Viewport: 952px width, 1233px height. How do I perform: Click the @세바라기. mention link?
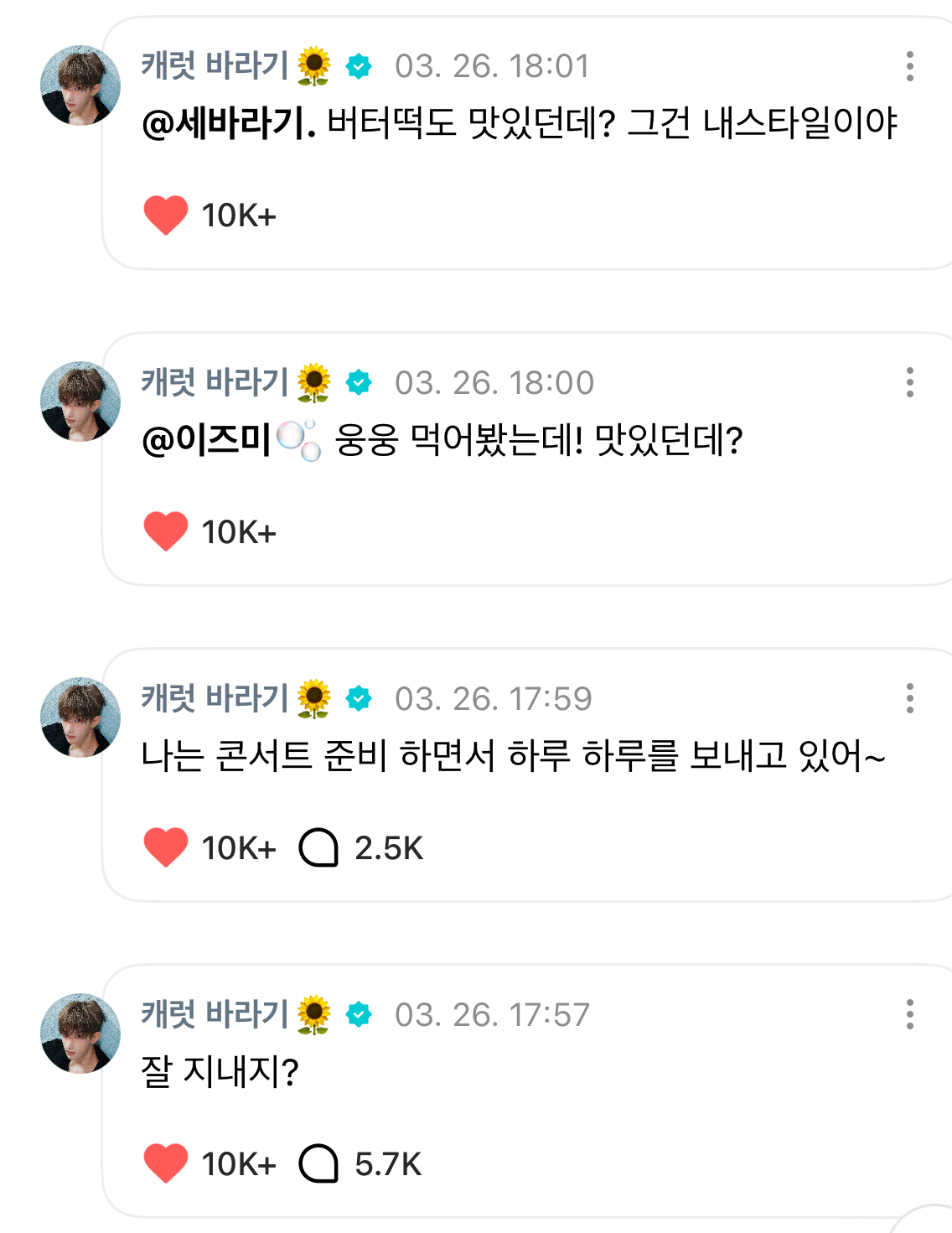click(229, 124)
